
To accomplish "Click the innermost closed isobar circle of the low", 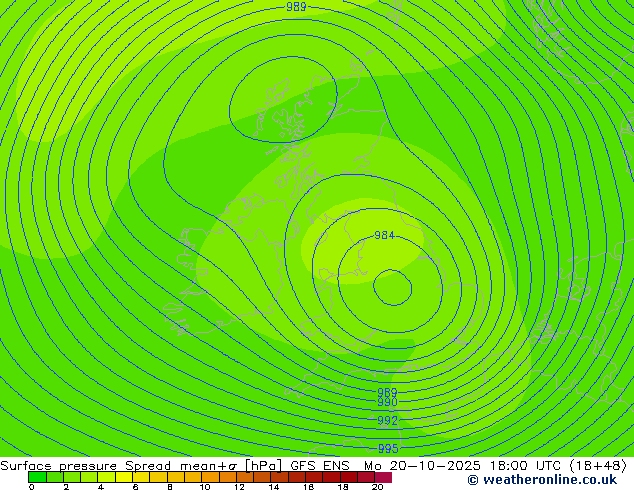I will (x=393, y=287).
